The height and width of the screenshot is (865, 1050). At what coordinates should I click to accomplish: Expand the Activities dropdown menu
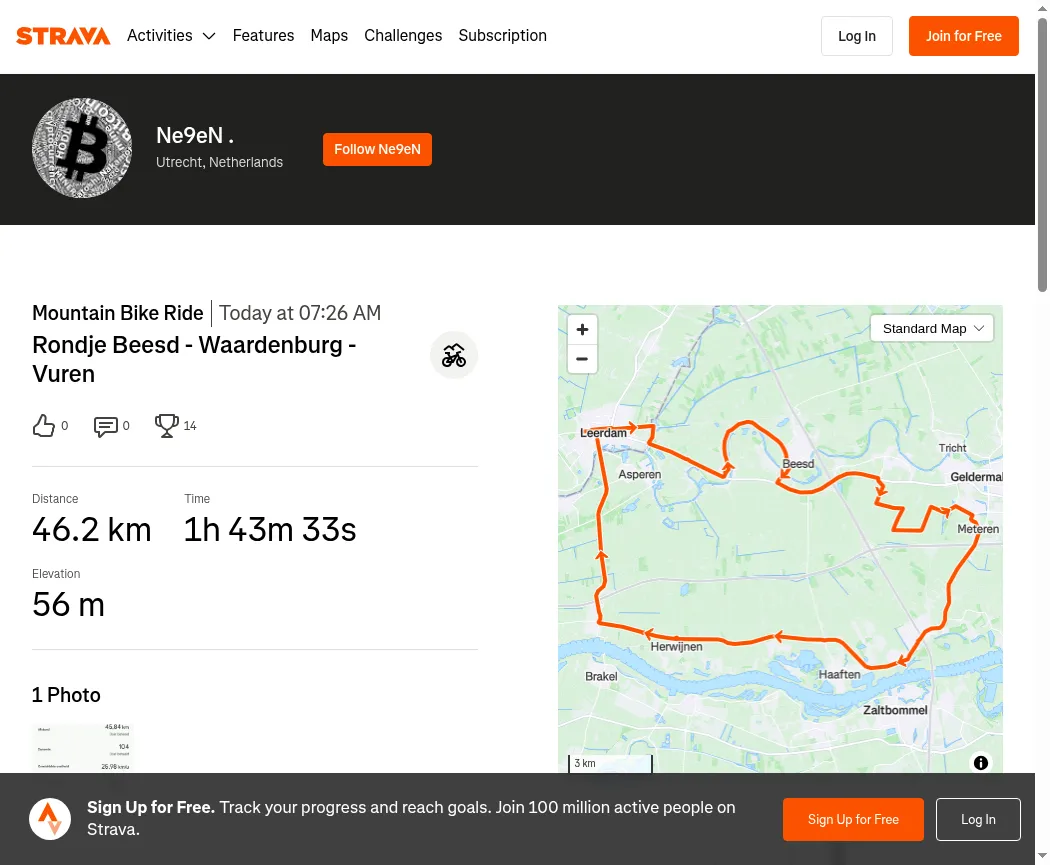[171, 35]
